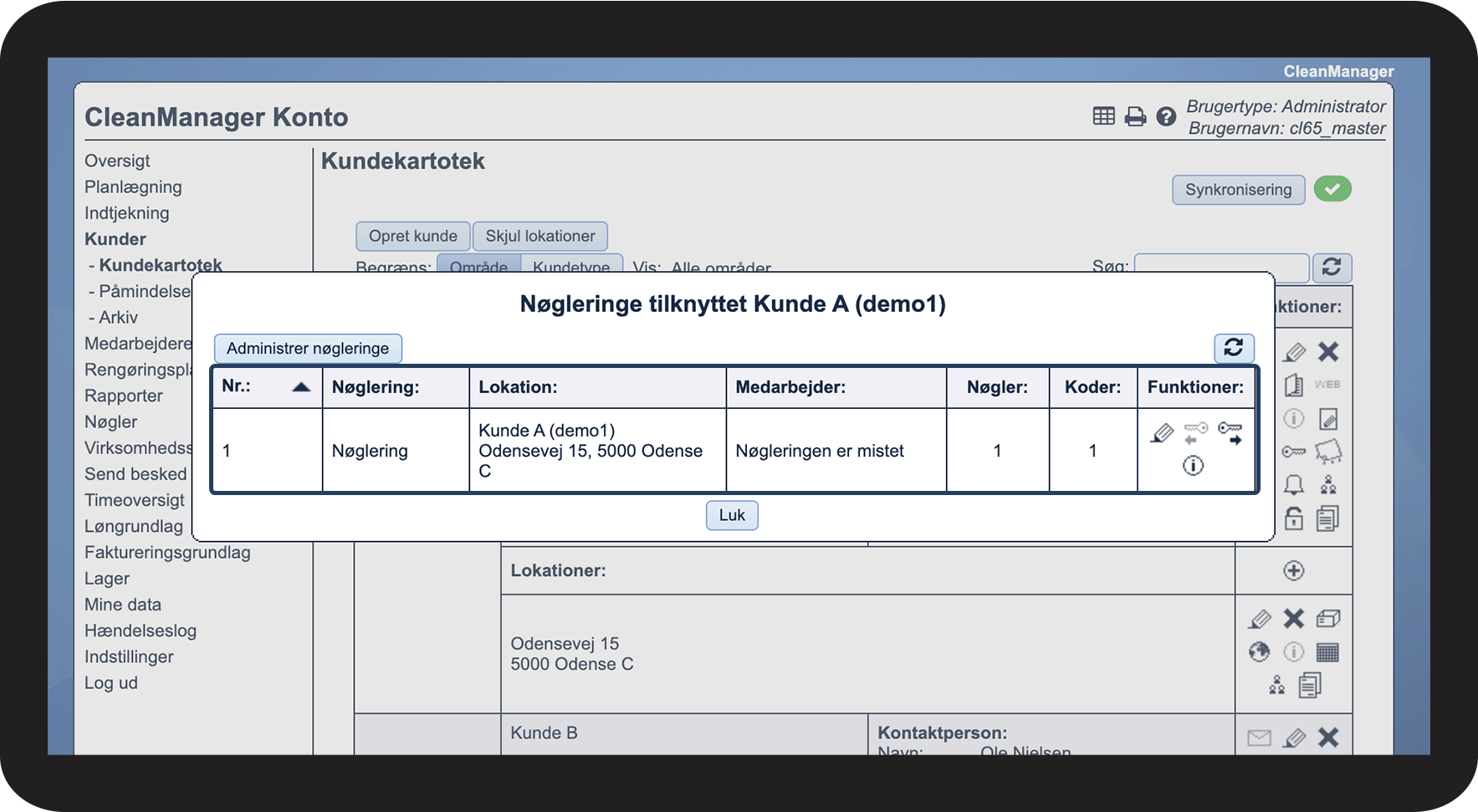
Task: Open the globe map icon for Odensevej 15
Action: point(1259,652)
